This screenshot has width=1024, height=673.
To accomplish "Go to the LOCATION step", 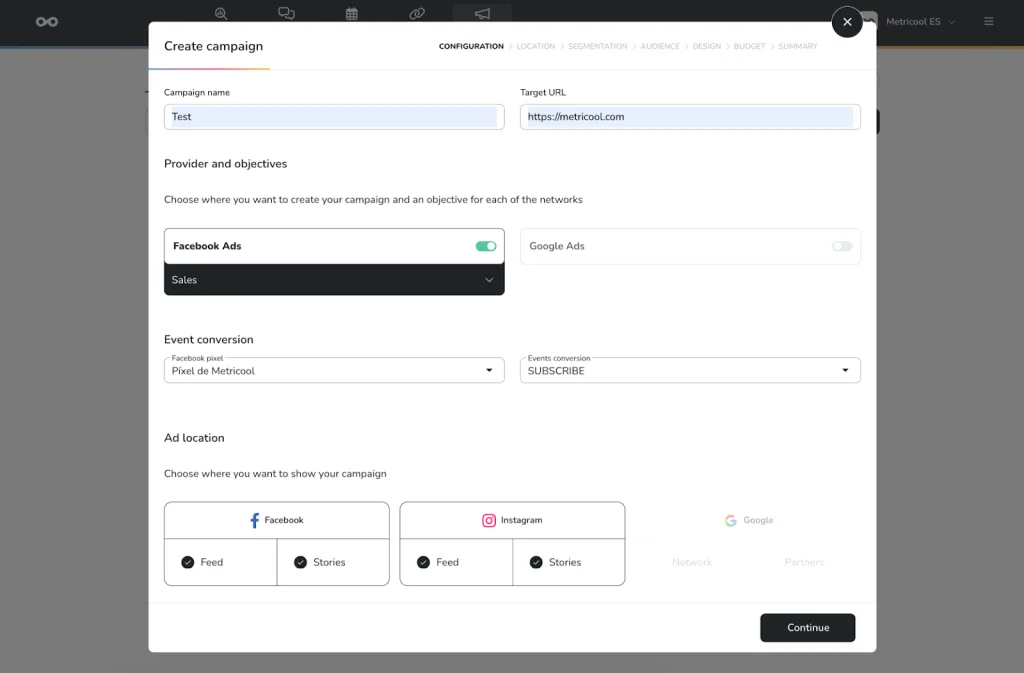I will 536,46.
